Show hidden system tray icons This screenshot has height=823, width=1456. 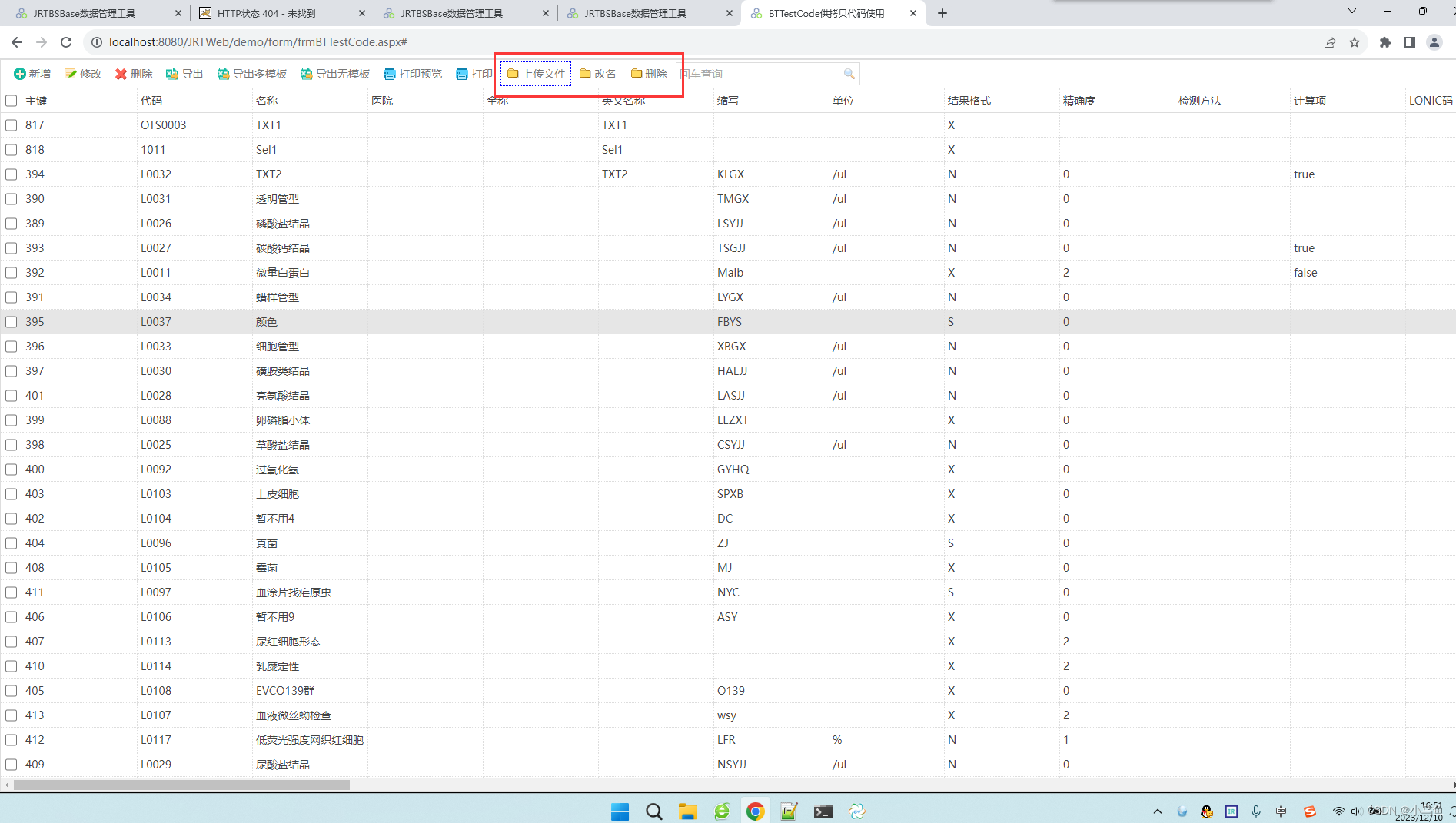1157,811
